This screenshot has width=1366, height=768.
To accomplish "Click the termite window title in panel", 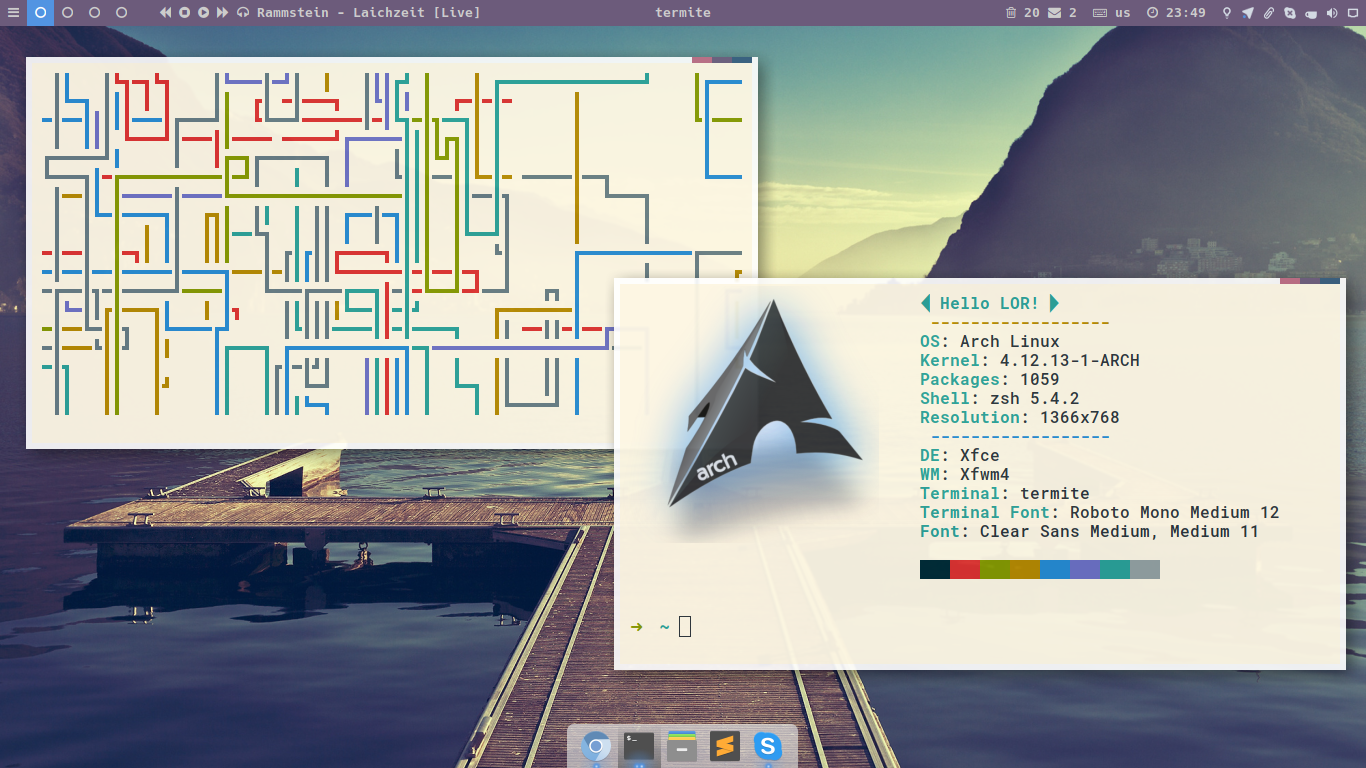I will [x=683, y=13].
